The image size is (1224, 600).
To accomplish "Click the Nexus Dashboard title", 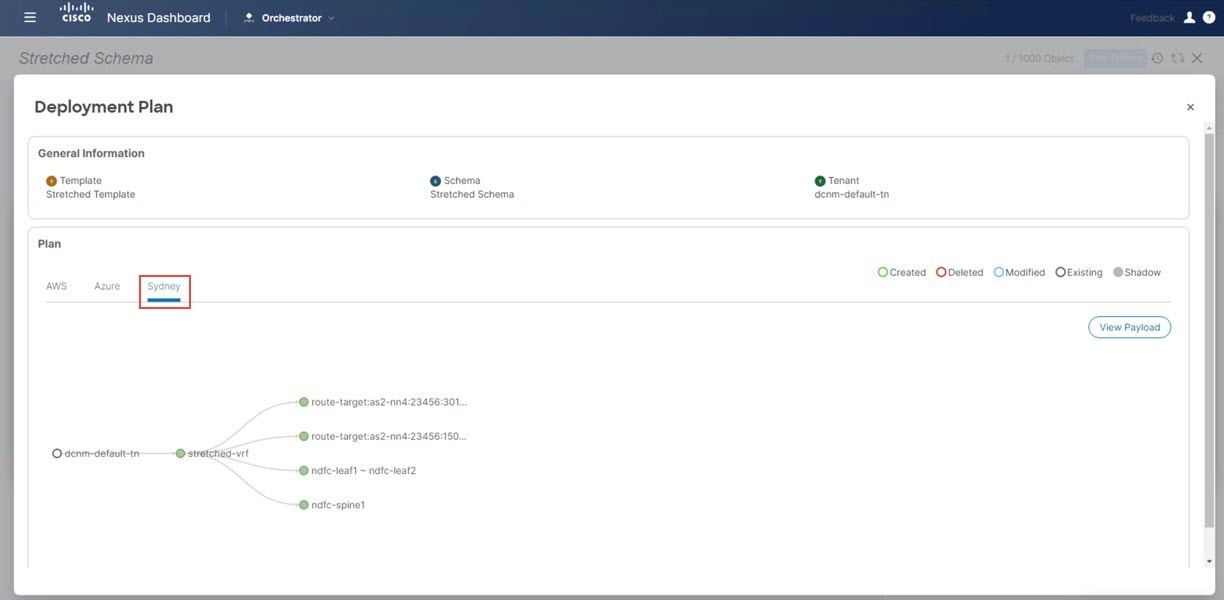I will (x=159, y=17).
